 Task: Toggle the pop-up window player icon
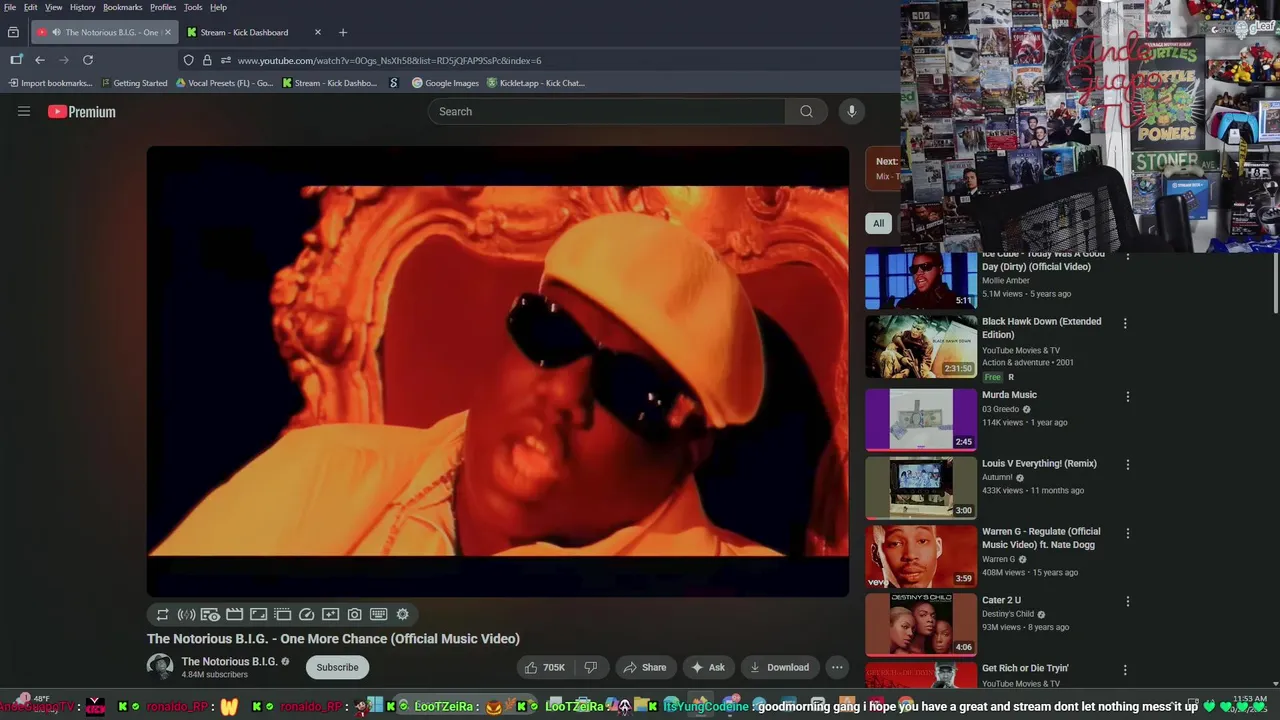282,614
